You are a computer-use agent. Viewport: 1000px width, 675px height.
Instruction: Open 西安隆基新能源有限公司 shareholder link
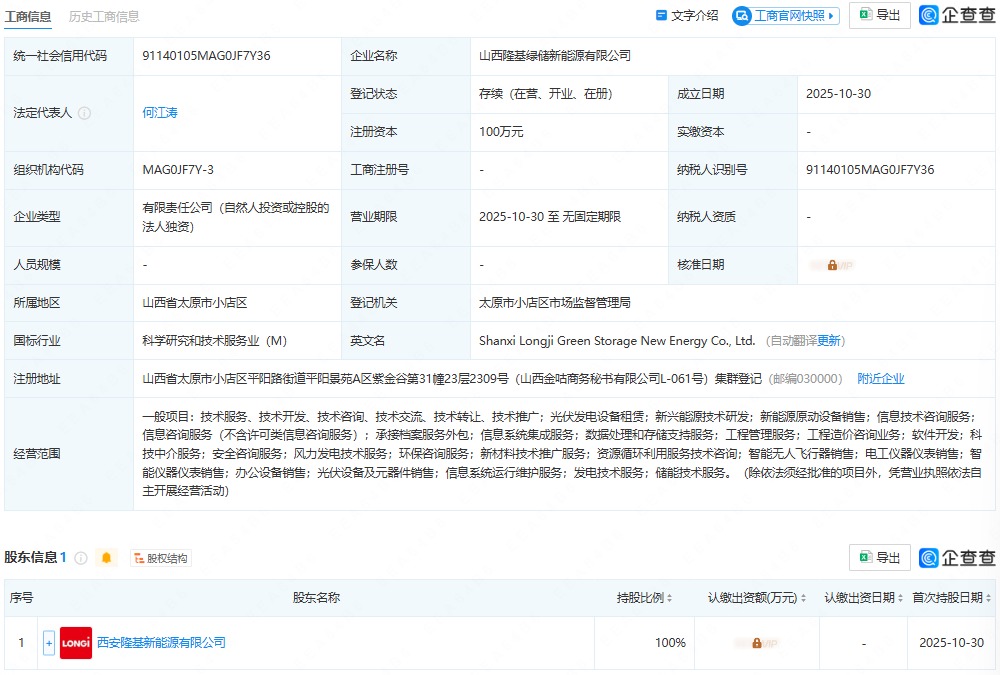click(x=161, y=643)
